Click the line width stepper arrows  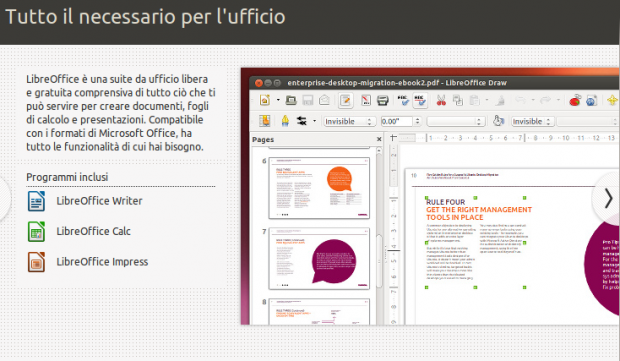pyautogui.click(x=417, y=121)
